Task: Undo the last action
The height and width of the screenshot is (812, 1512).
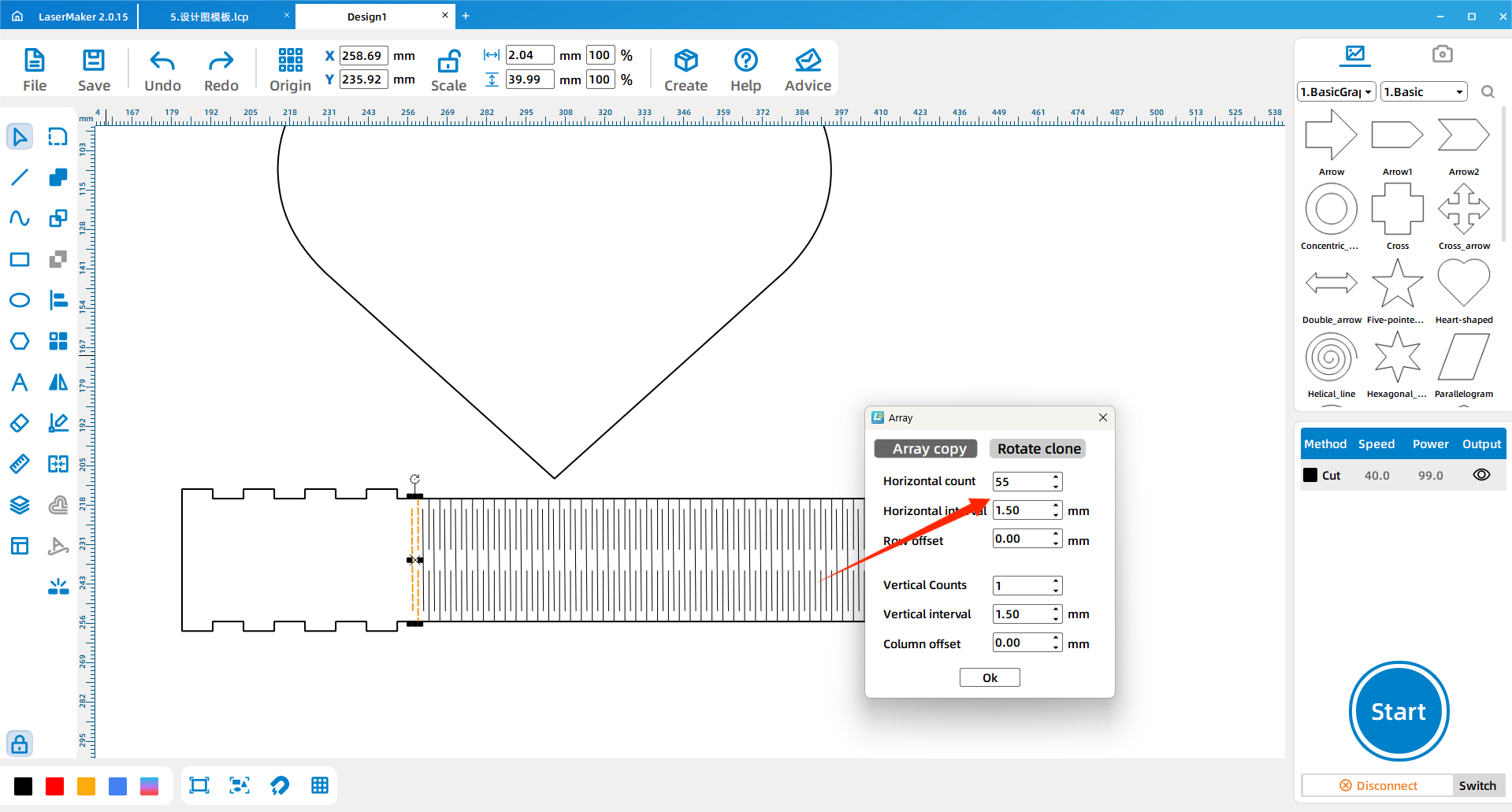Action: point(162,69)
